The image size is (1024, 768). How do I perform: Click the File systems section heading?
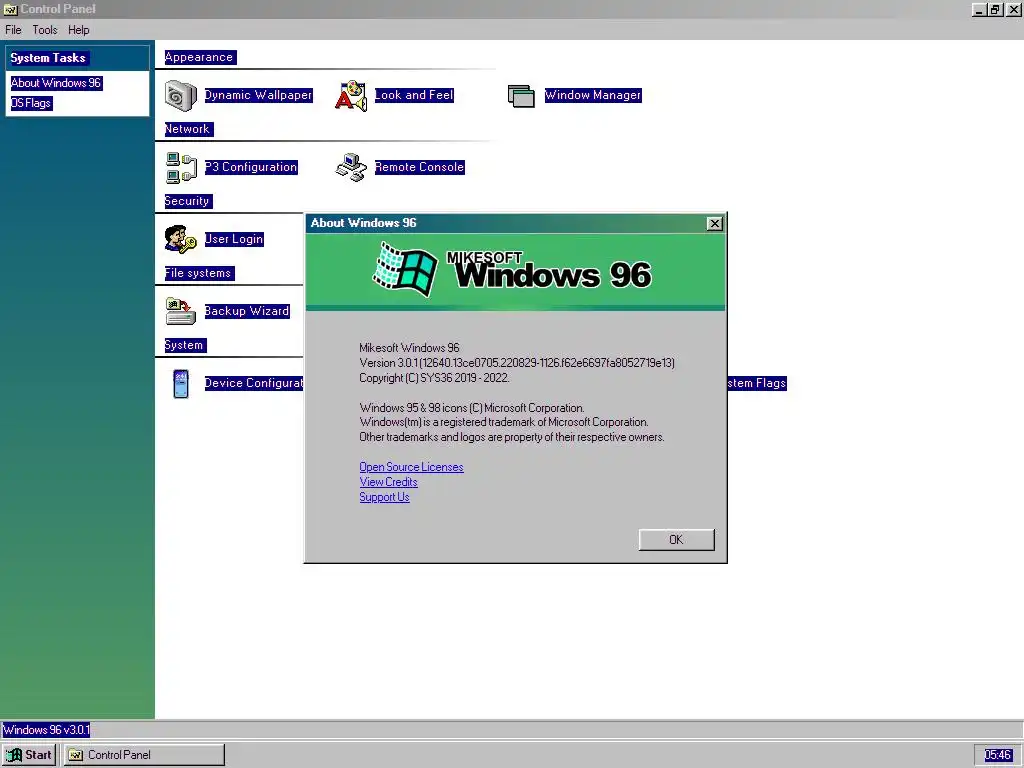199,273
